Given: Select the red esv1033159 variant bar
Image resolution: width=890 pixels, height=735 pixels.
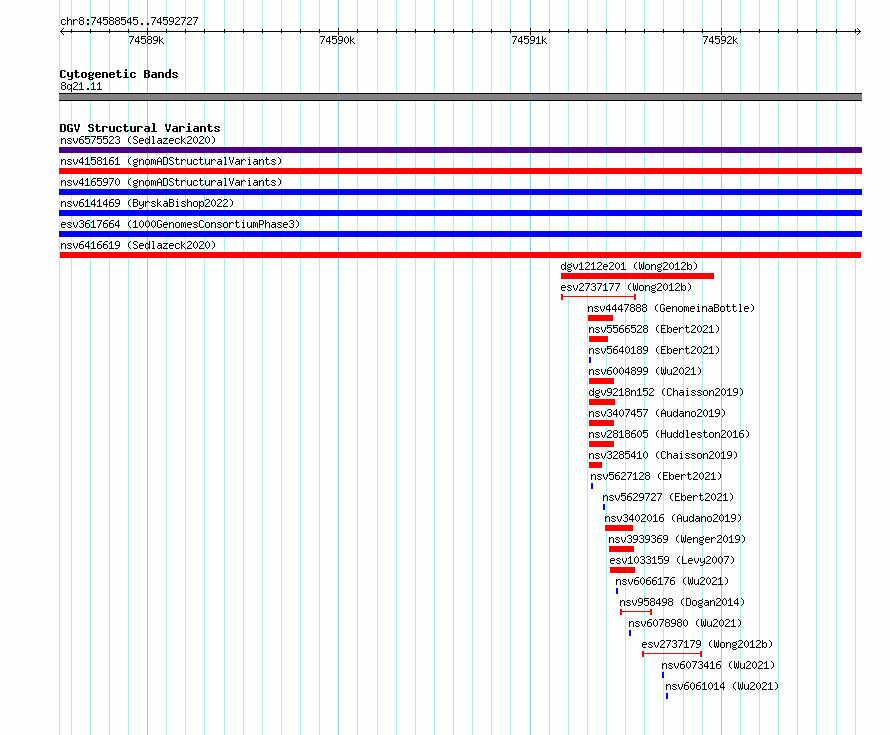Looking at the screenshot, I should pyautogui.click(x=623, y=570).
